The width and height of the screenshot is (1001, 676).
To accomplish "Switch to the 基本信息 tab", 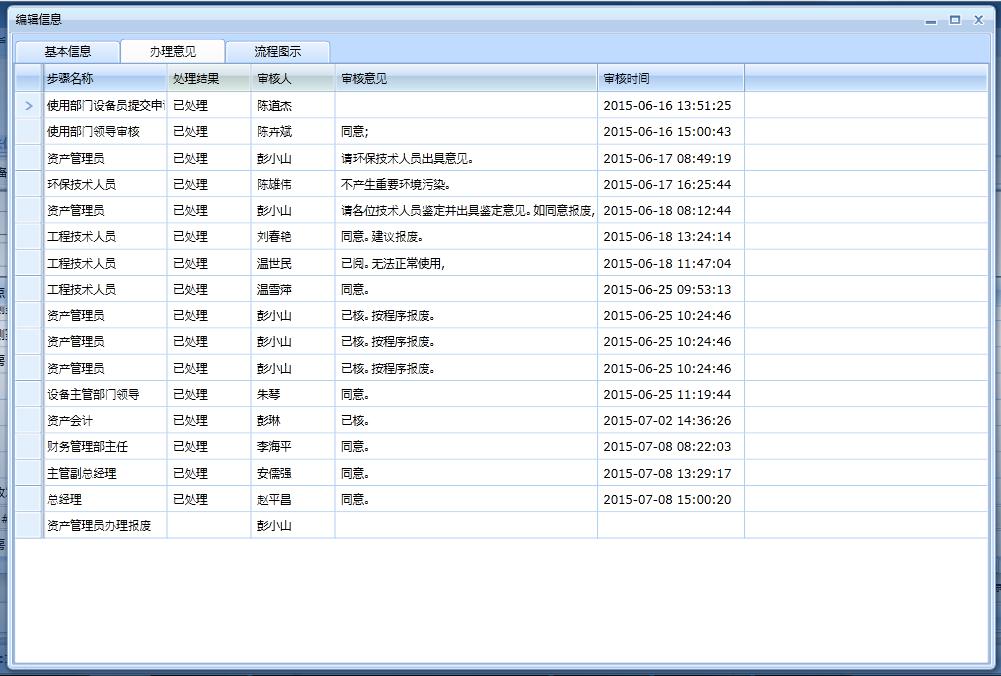I will click(67, 51).
